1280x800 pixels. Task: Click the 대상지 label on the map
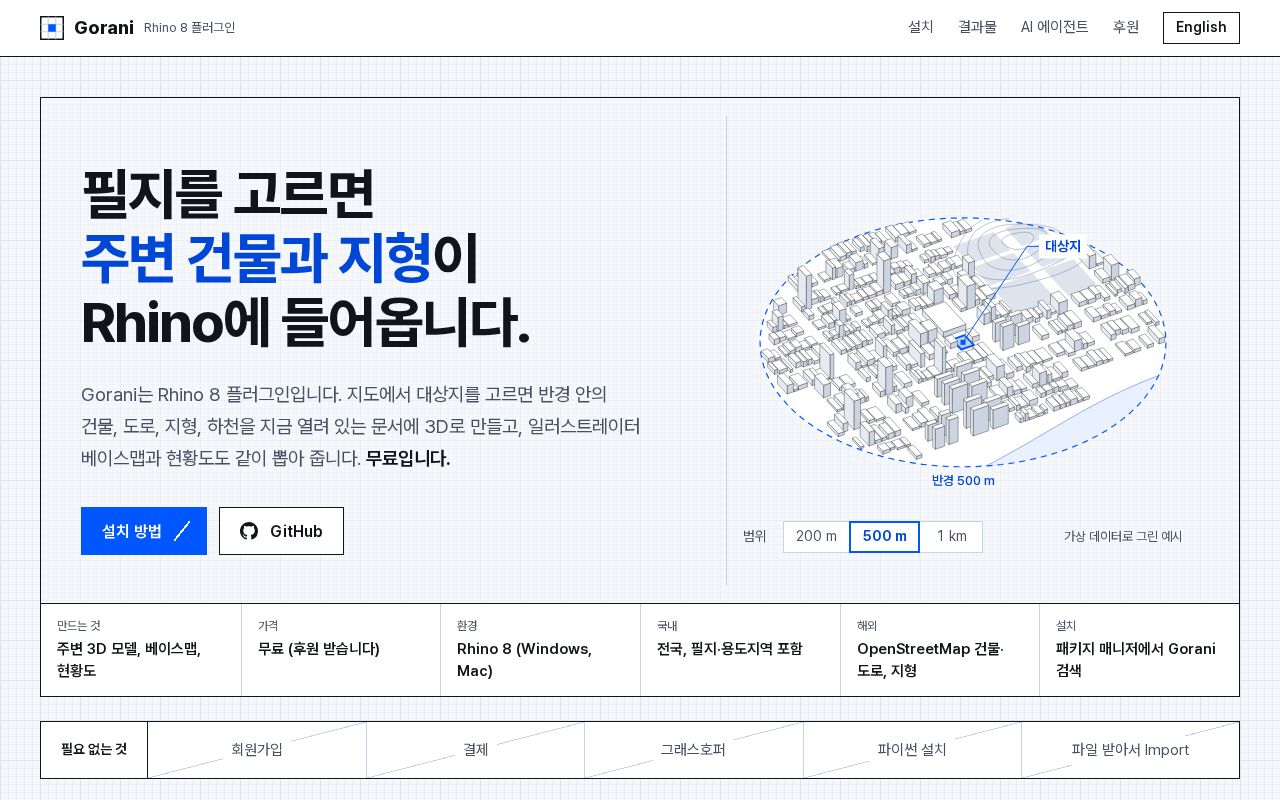(1063, 246)
